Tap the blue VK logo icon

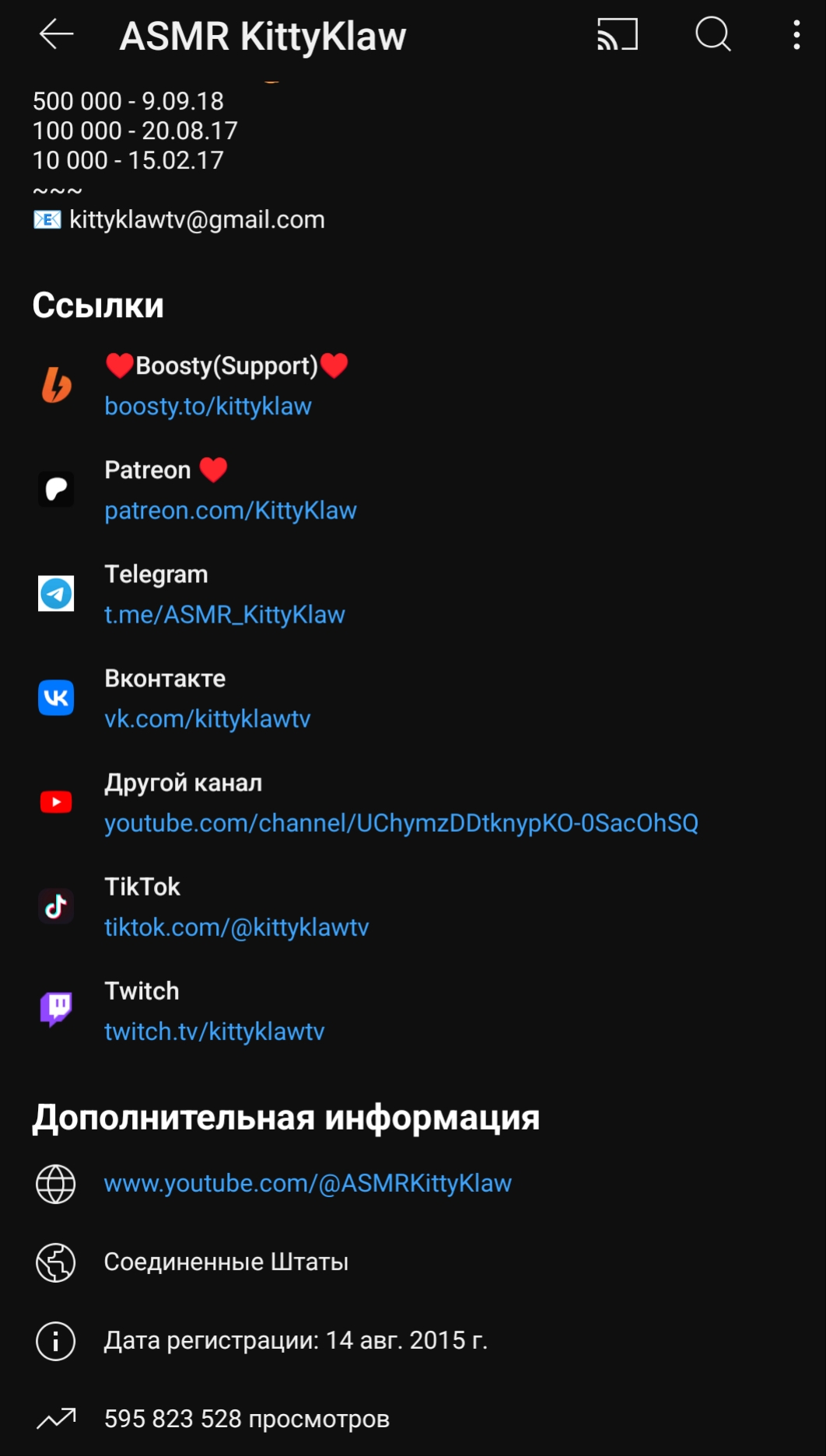click(x=56, y=698)
